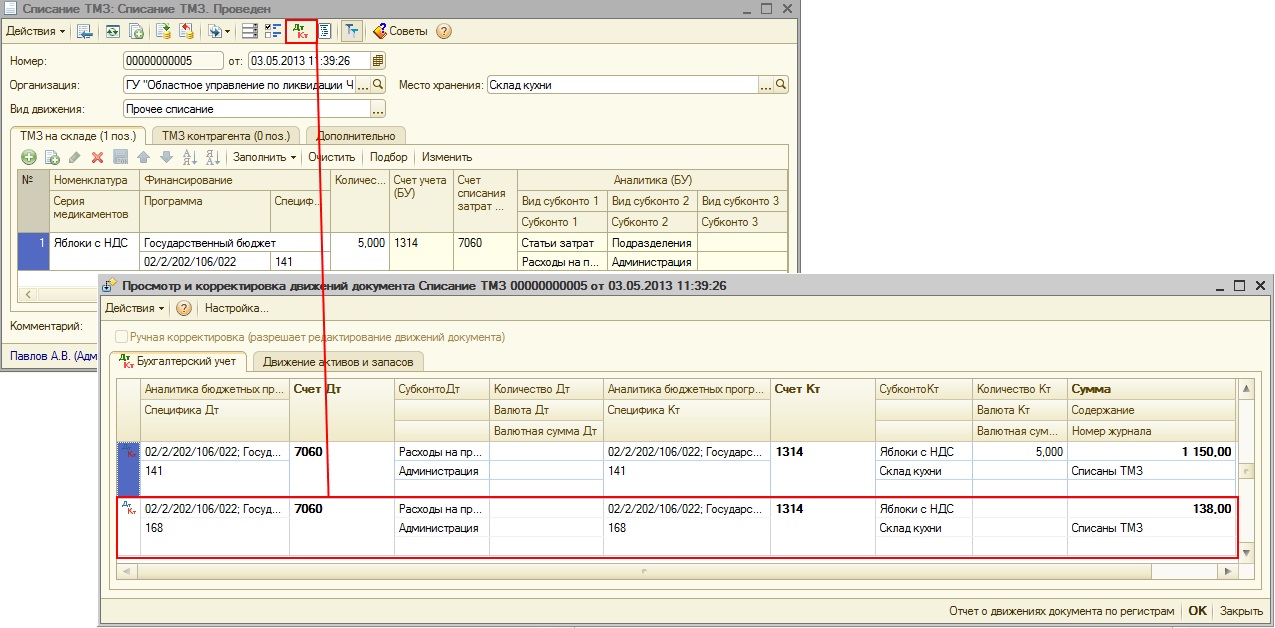The width and height of the screenshot is (1275, 628).
Task: Click the red delete row icon
Action: coord(97,157)
